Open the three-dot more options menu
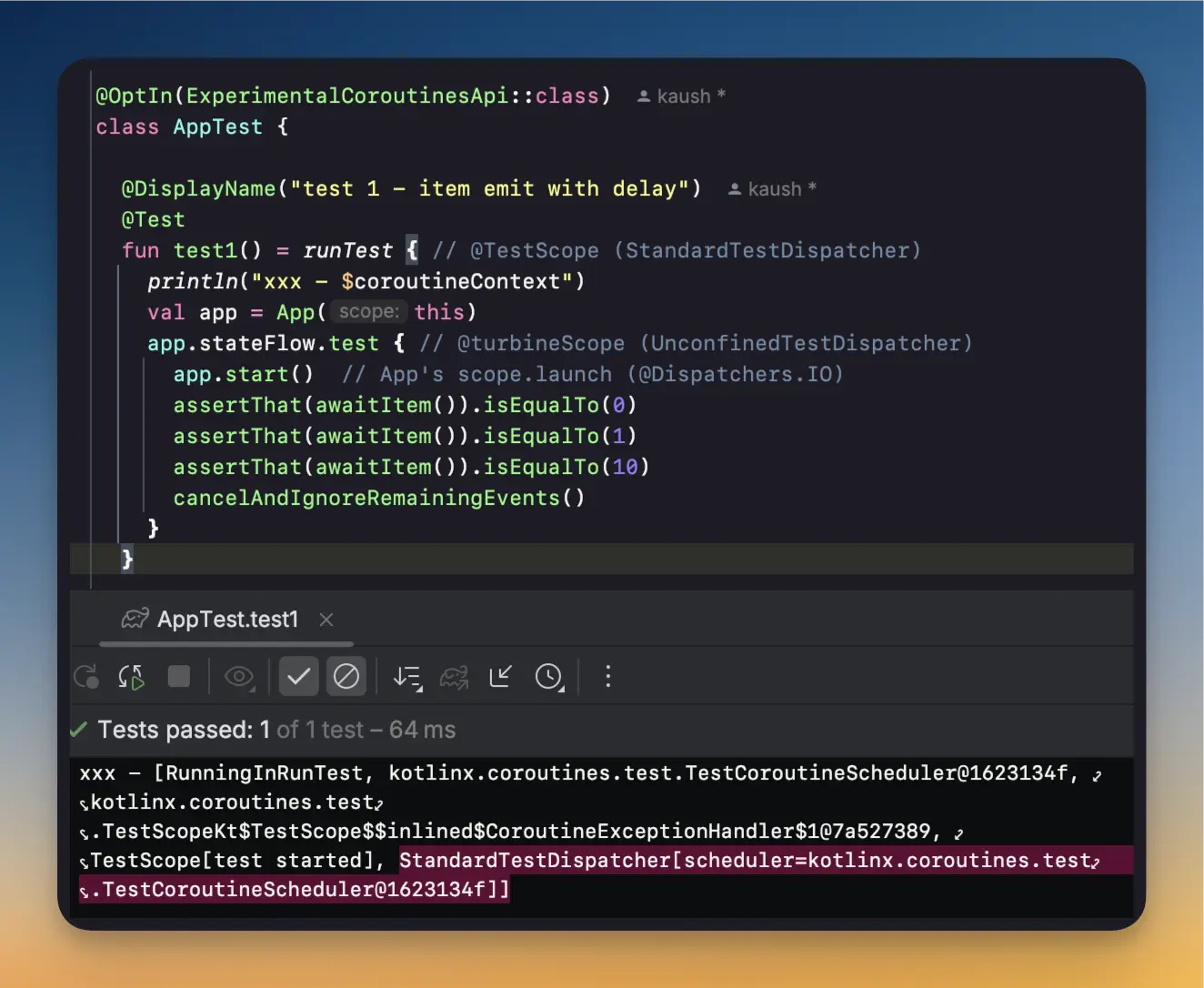 coord(608,677)
